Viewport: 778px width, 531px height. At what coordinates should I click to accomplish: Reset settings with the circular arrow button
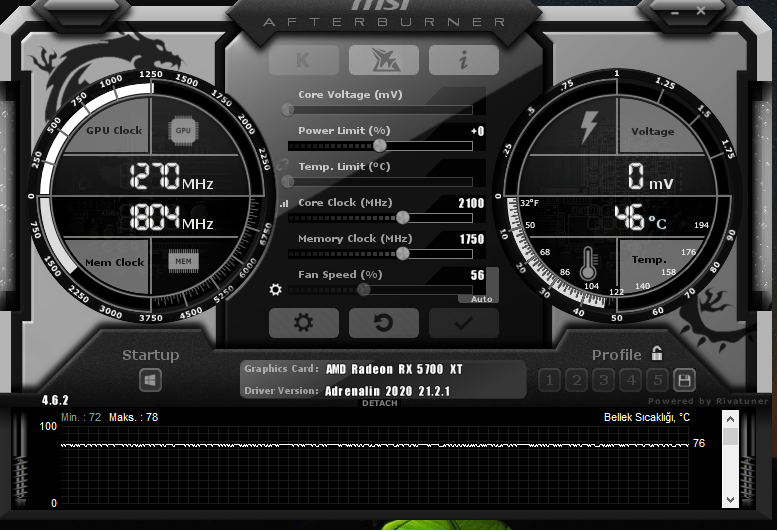pyautogui.click(x=384, y=323)
